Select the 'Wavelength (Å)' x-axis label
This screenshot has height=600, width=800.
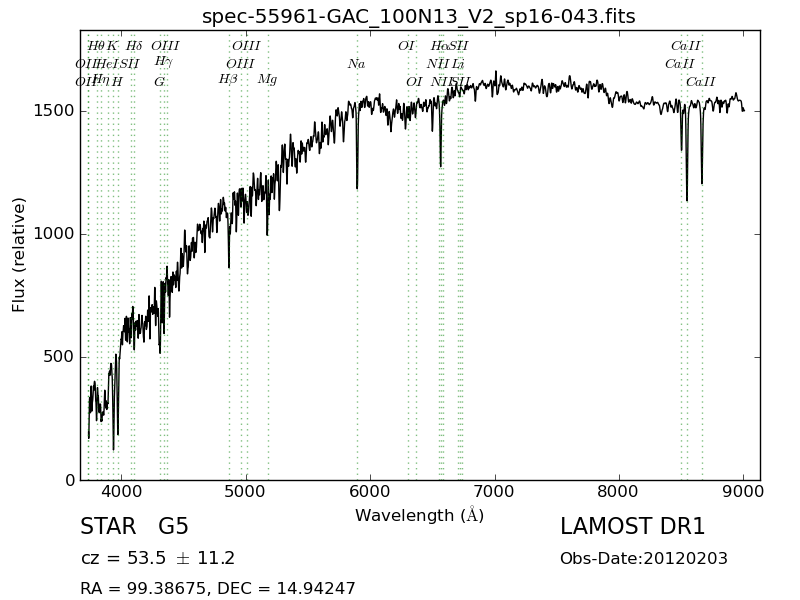pyautogui.click(x=419, y=515)
